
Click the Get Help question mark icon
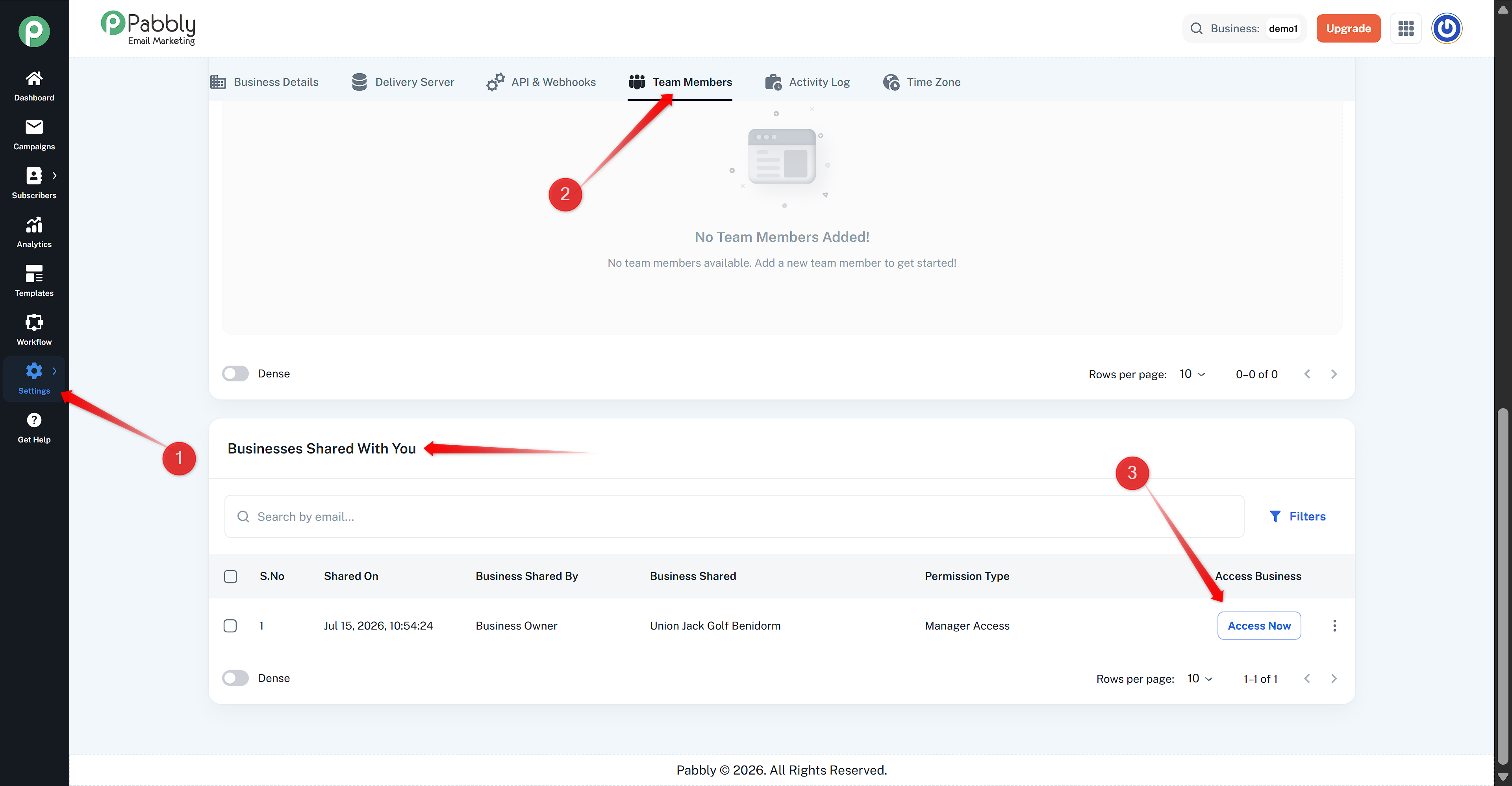34,420
